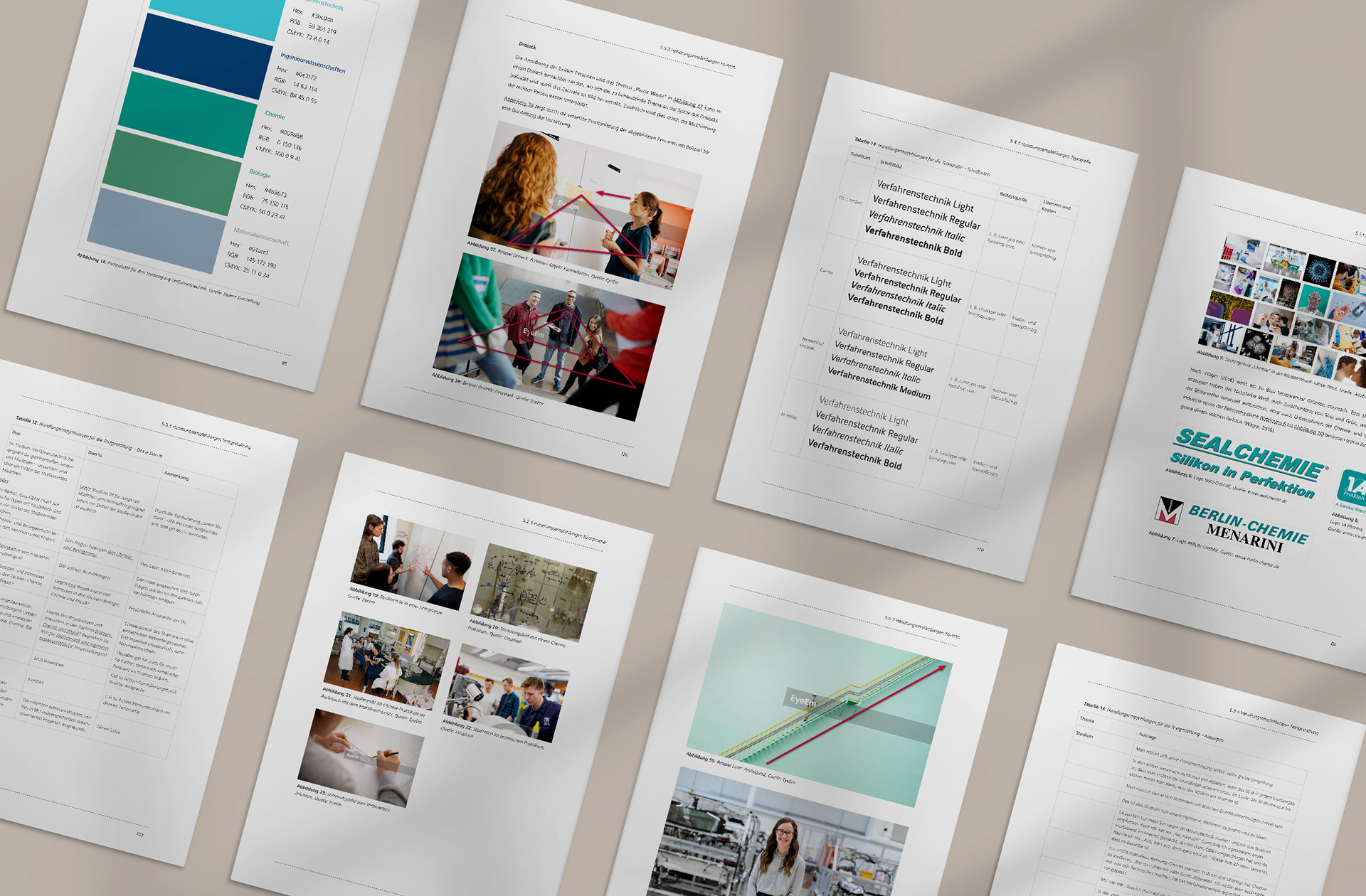The height and width of the screenshot is (896, 1366).
Task: Click the CMYK value "25 11 0 24"
Action: 257,272
